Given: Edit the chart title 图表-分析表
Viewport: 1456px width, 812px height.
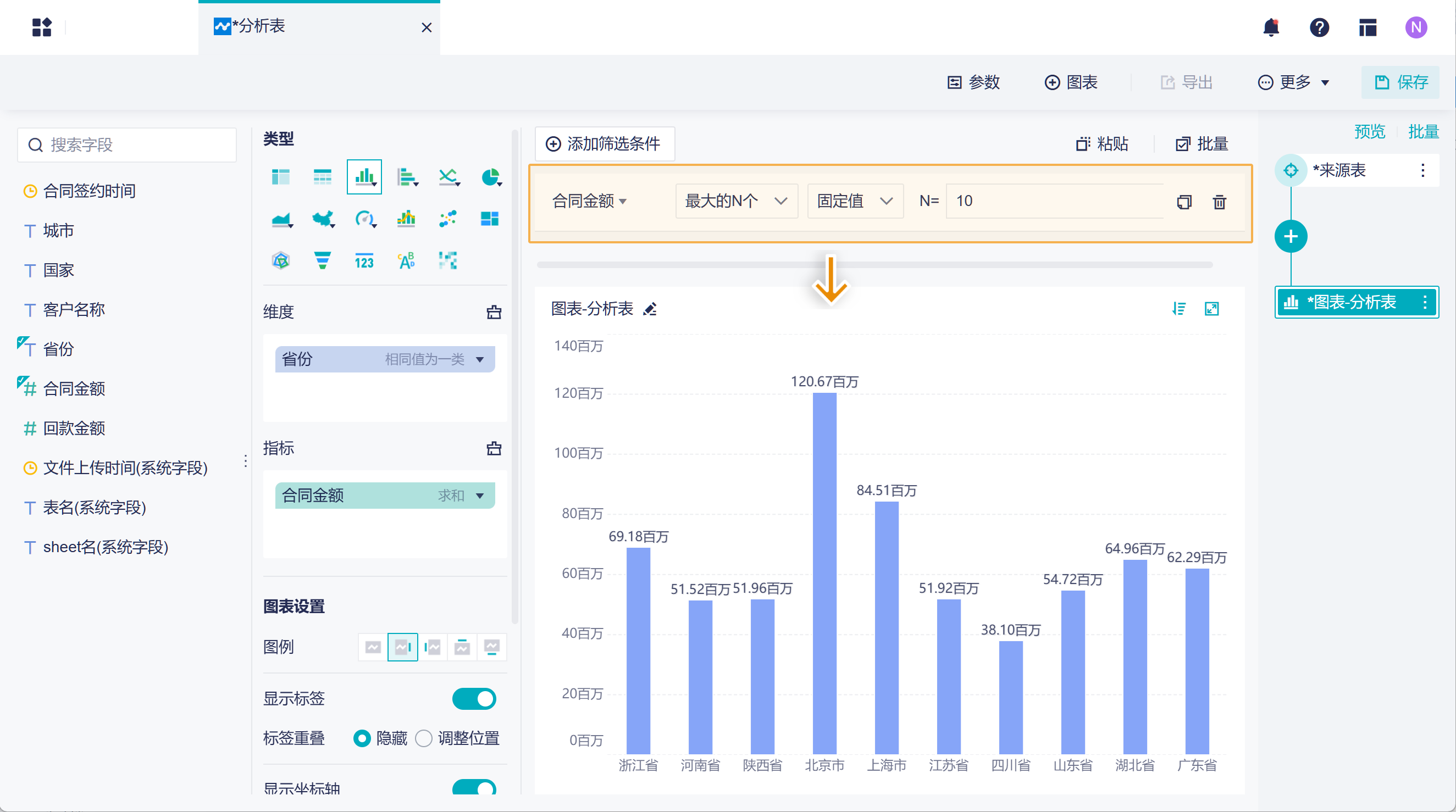Looking at the screenshot, I should coord(650,309).
